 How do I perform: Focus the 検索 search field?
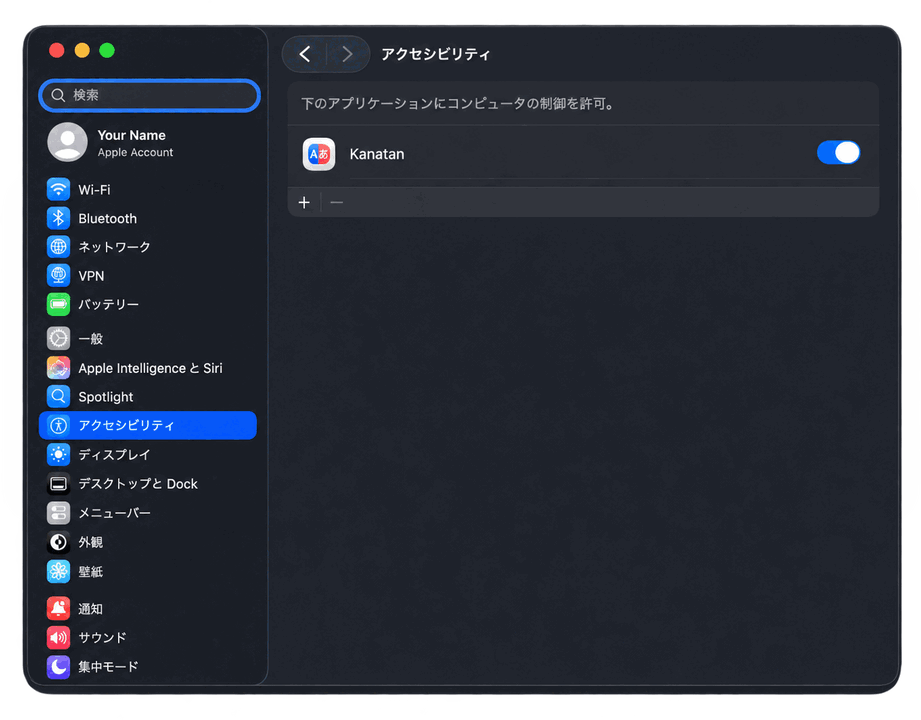tap(150, 95)
